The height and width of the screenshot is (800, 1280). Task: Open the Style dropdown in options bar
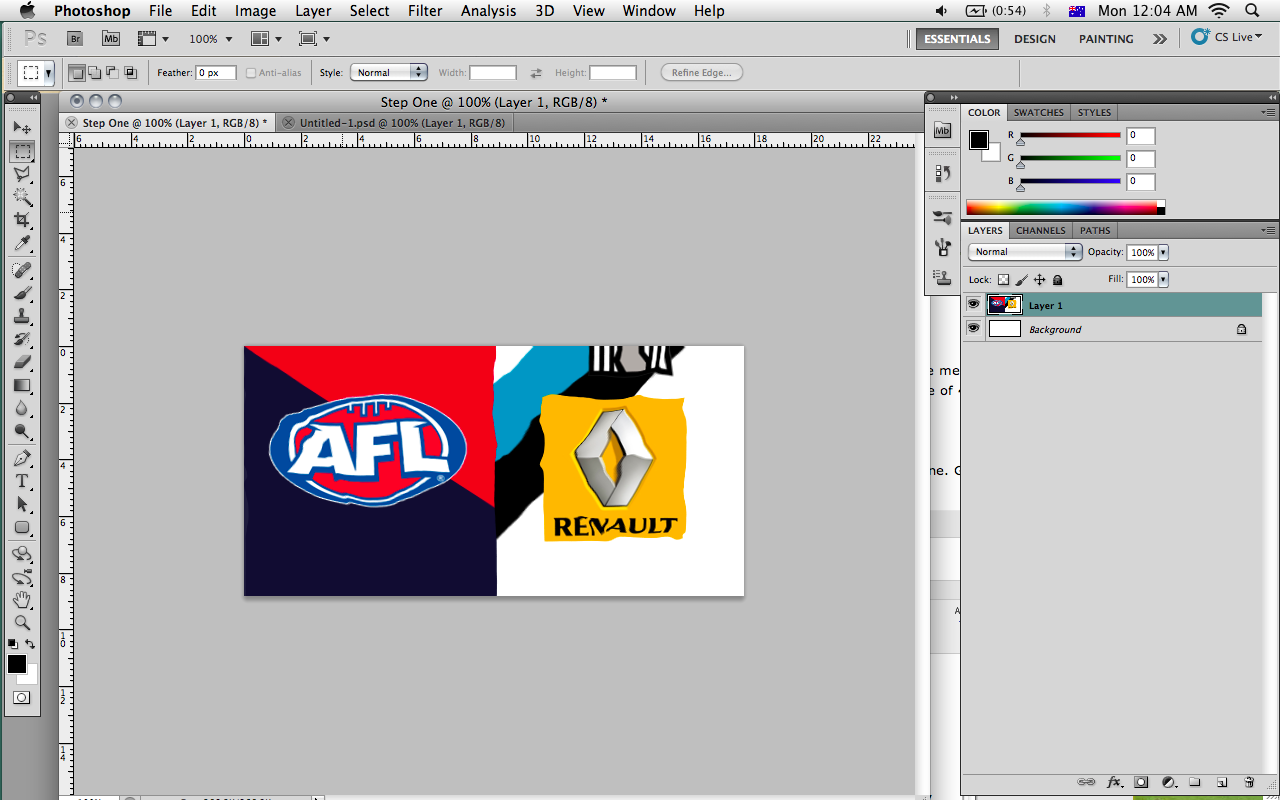tap(389, 73)
